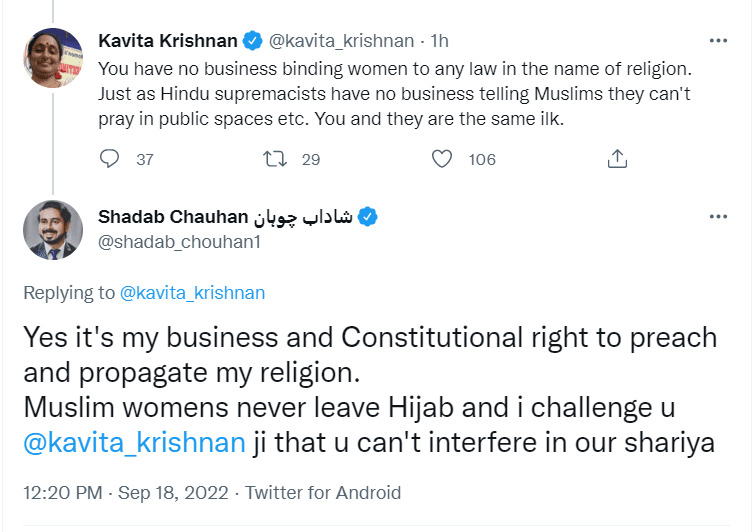Click Shadab Chauhan's verified badge
This screenshot has width=752, height=532.
pos(367,217)
